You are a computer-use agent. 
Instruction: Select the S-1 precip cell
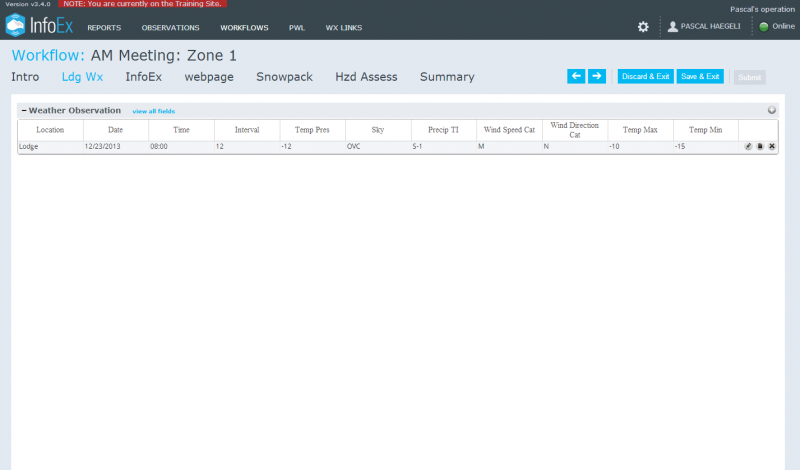pyautogui.click(x=444, y=146)
